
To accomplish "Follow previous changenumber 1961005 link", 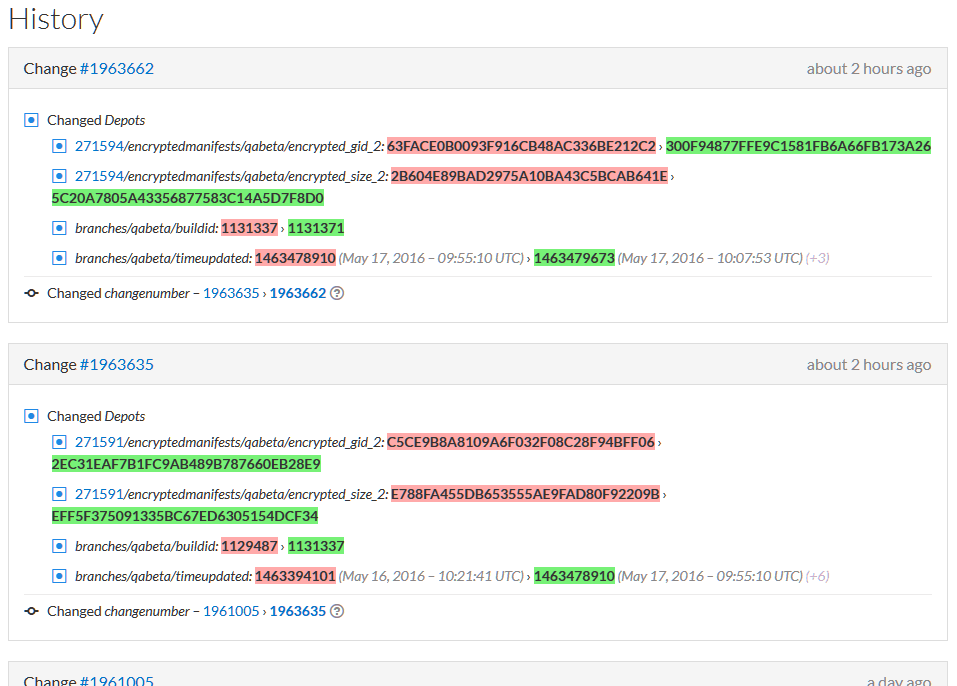I will (x=231, y=612).
